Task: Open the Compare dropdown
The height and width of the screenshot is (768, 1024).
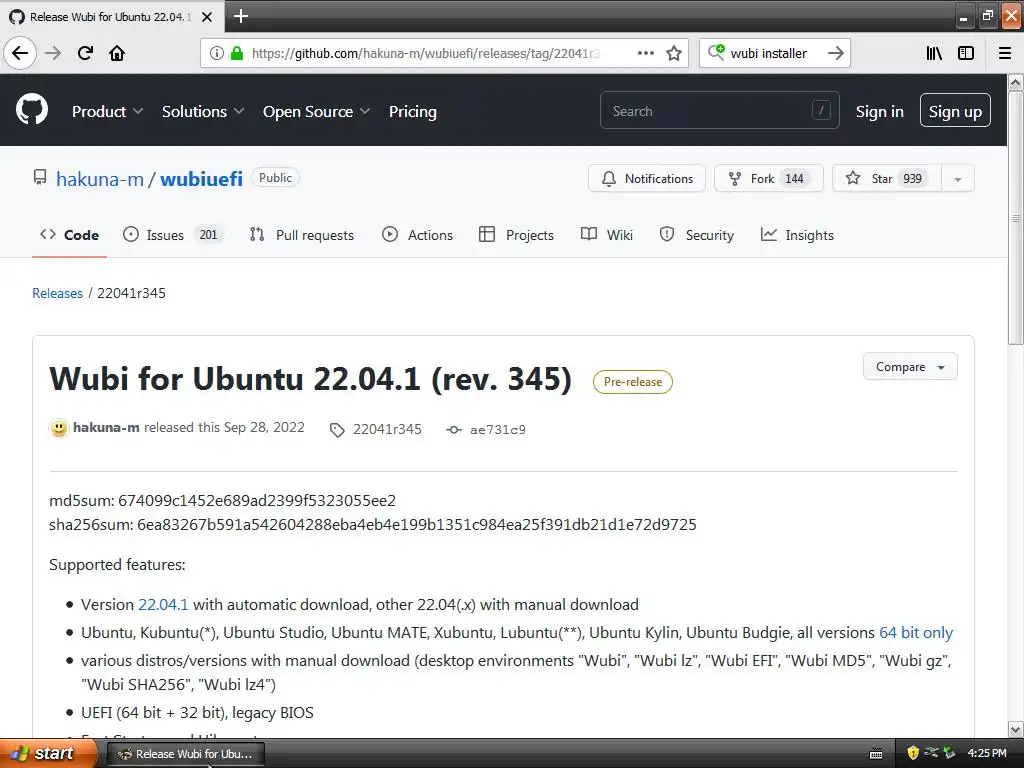Action: pos(910,367)
